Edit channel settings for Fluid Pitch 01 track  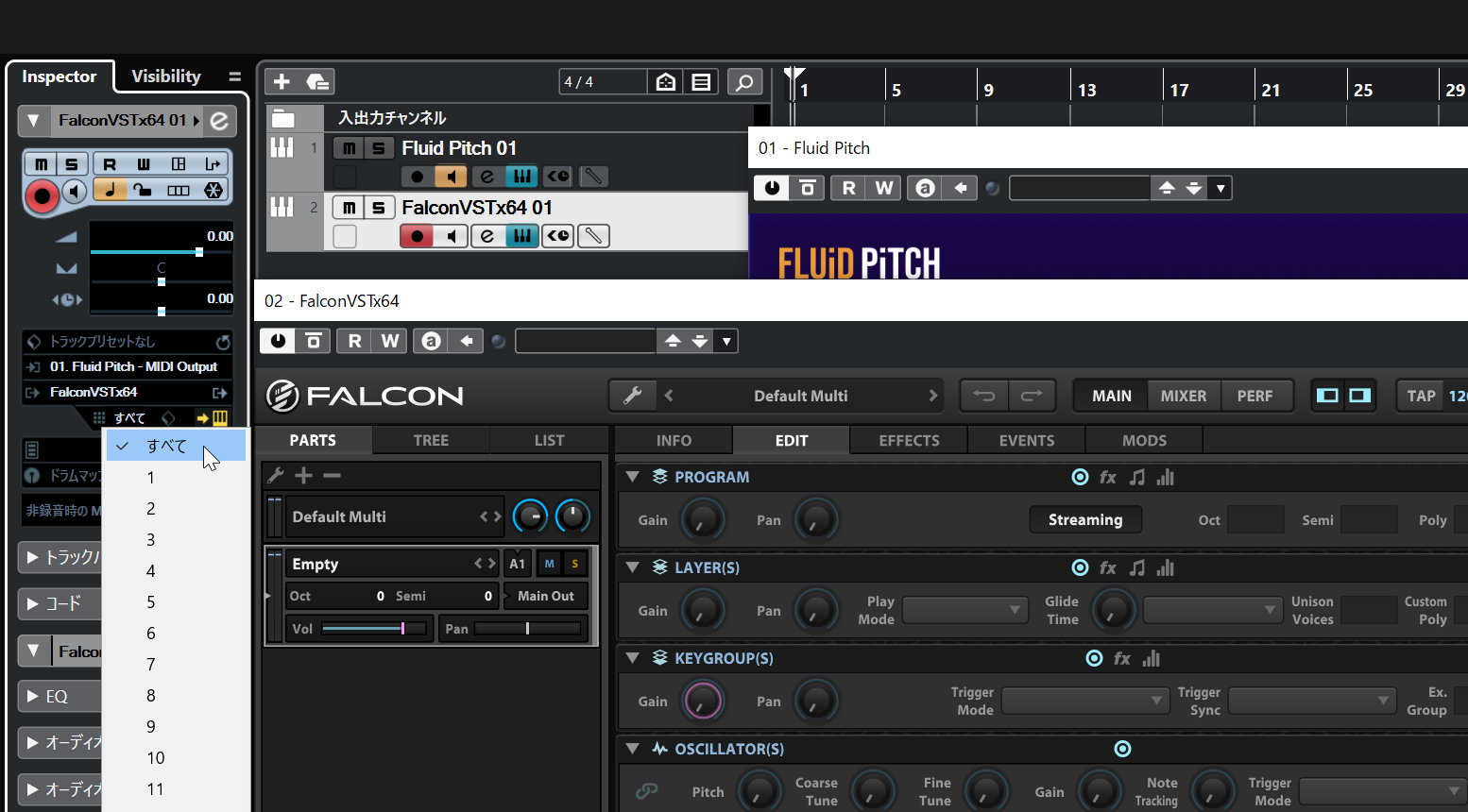(486, 177)
